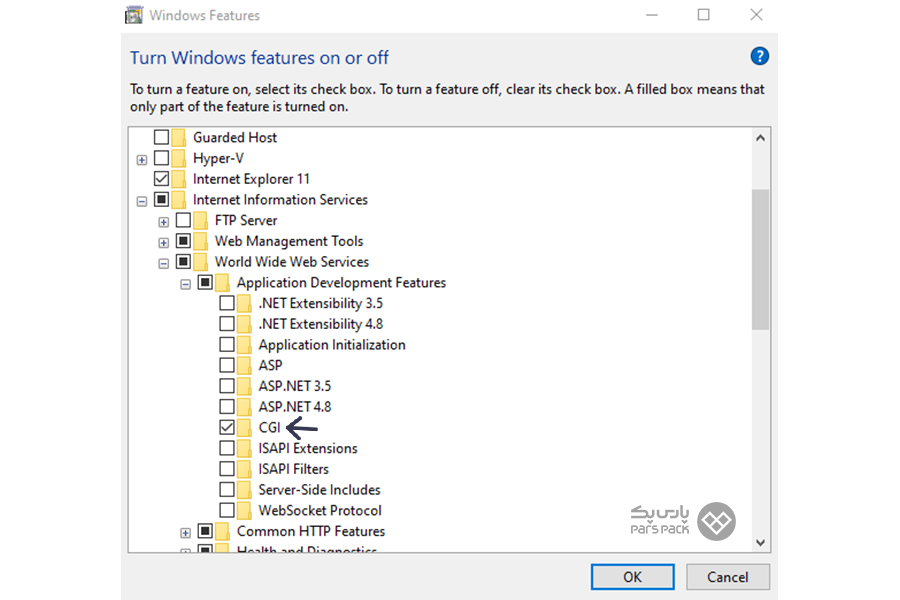Viewport: 900px width, 600px height.
Task: Click the Internet Information Services folder icon
Action: [179, 200]
